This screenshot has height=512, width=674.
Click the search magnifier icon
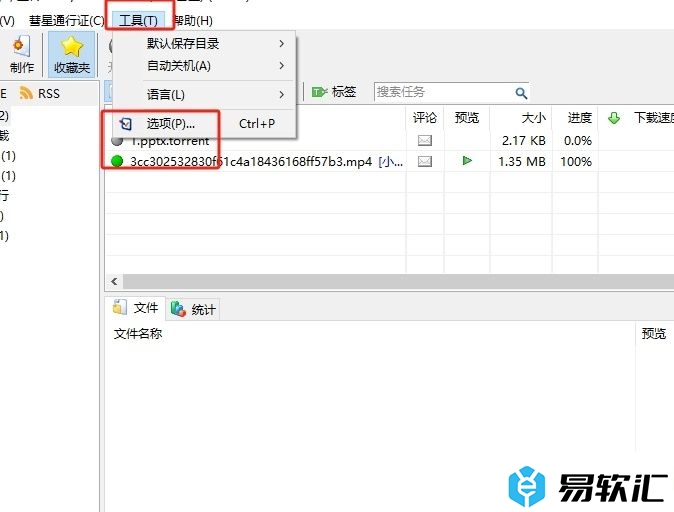[x=521, y=92]
